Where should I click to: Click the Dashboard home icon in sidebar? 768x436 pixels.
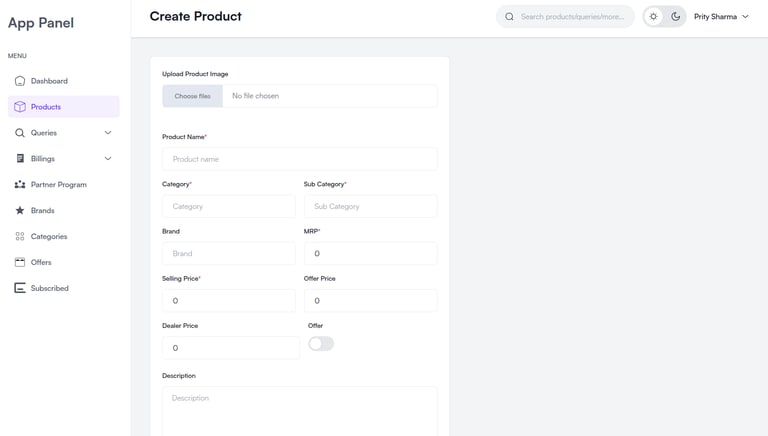click(x=20, y=81)
